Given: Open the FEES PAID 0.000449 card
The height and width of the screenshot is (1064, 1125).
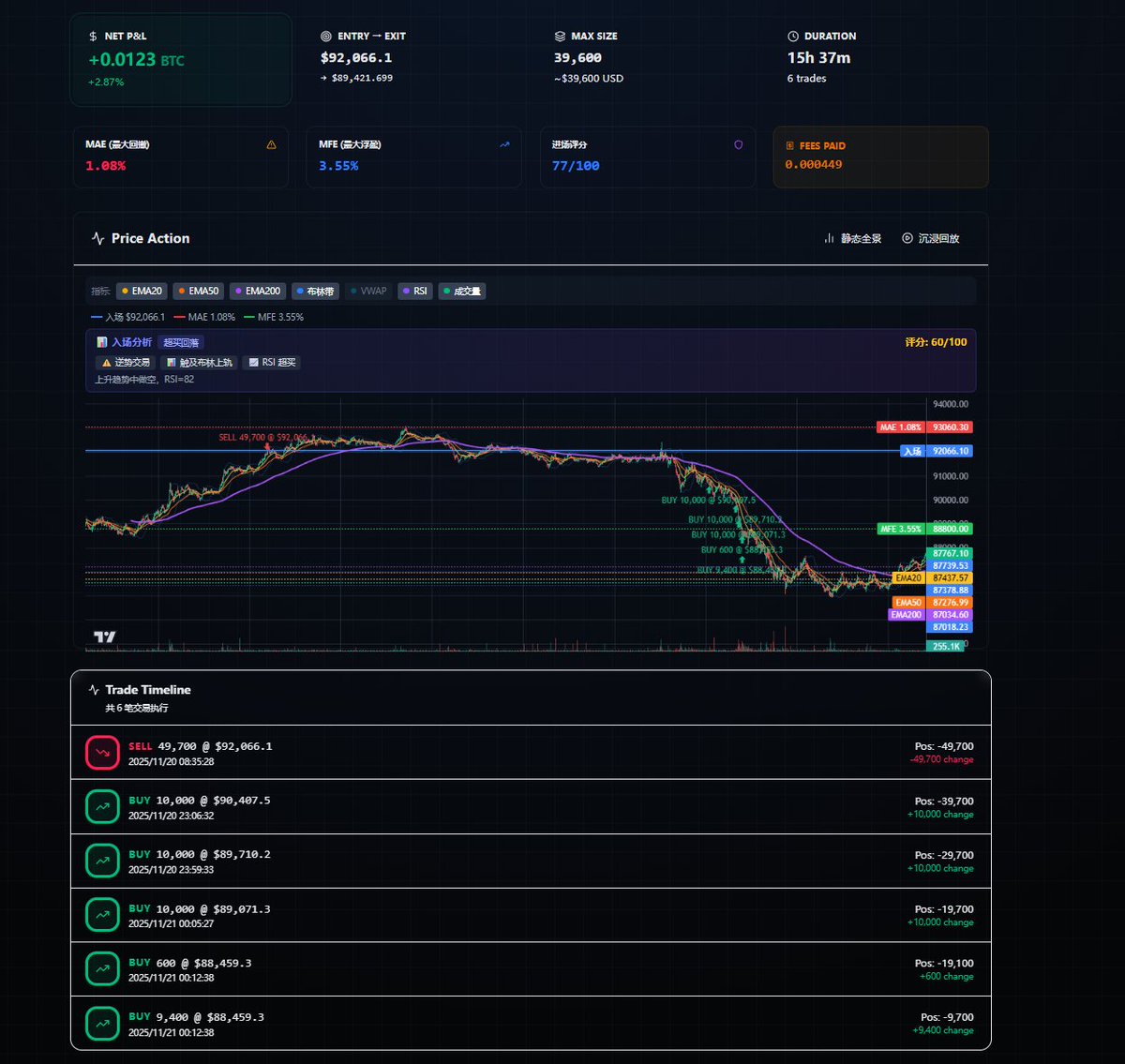Looking at the screenshot, I should (880, 157).
